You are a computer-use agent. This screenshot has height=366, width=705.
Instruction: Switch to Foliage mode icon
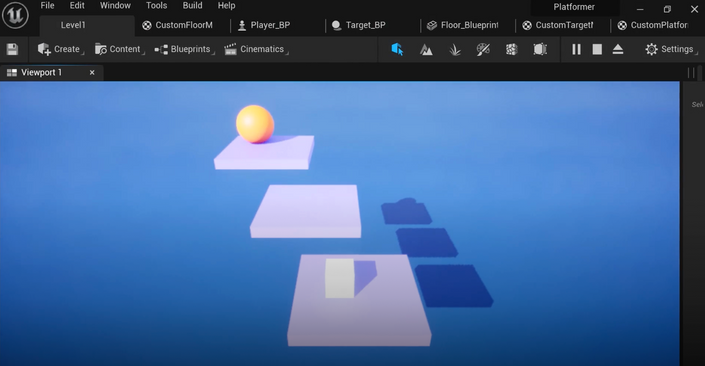[x=455, y=49]
